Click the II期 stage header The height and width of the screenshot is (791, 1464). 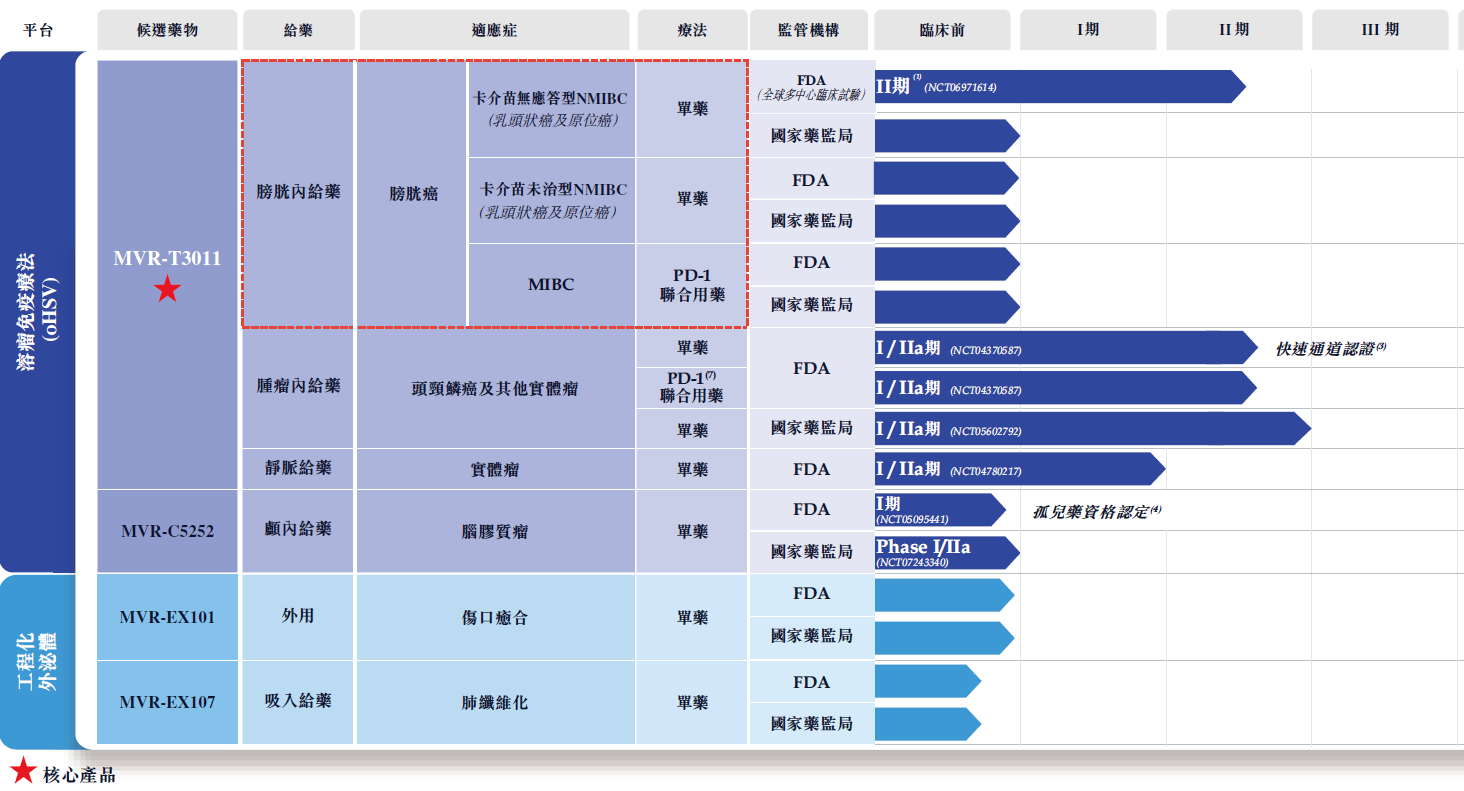pos(1234,30)
